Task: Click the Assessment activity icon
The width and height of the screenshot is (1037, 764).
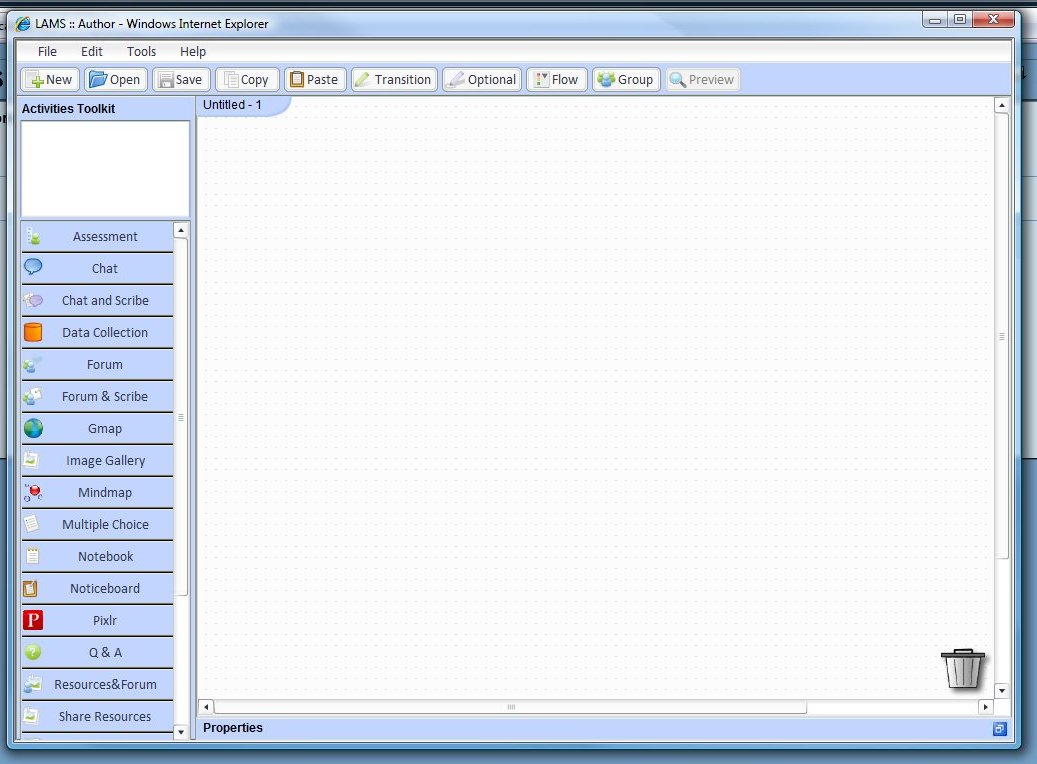Action: pyautogui.click(x=33, y=237)
